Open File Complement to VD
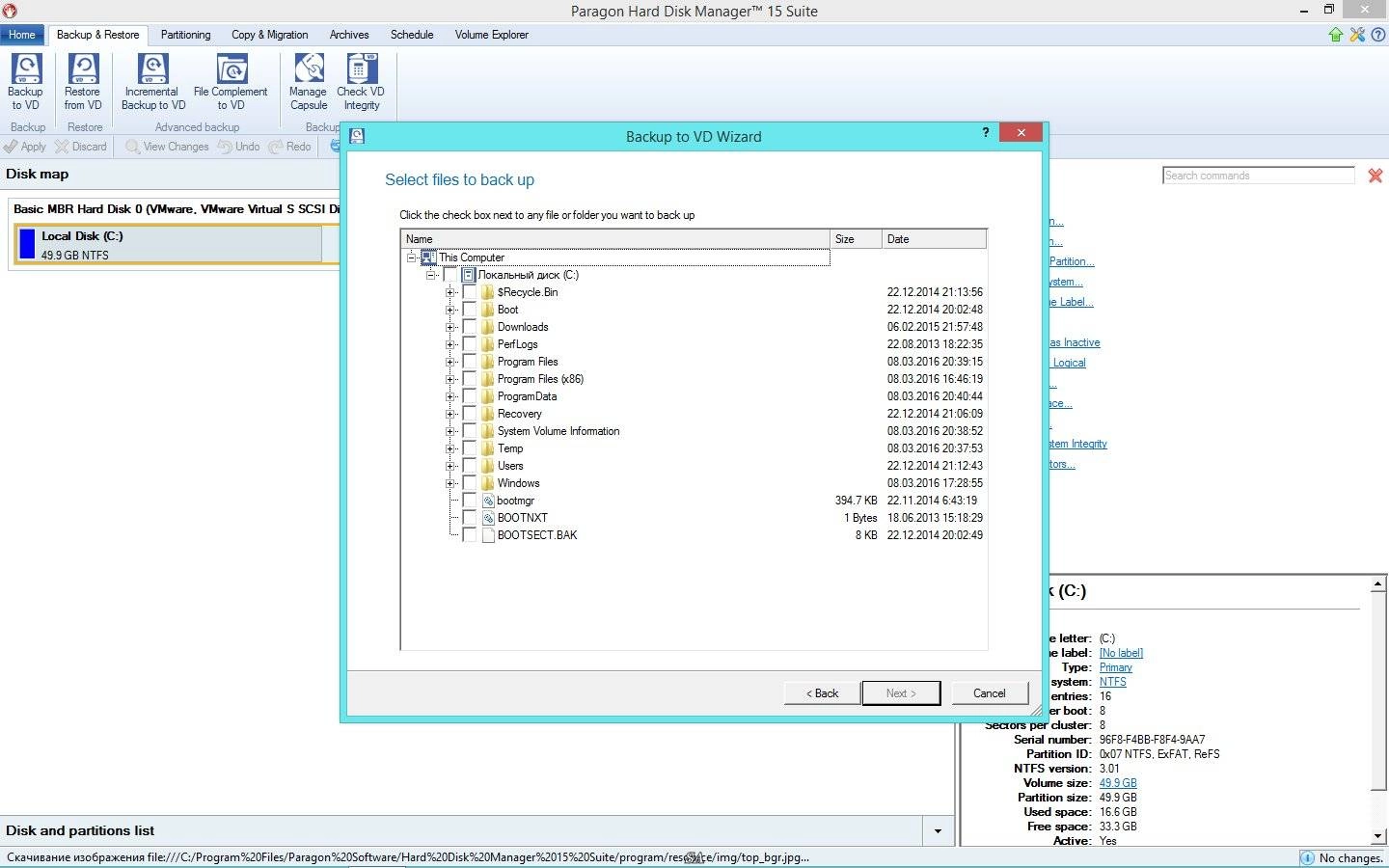This screenshot has height=868, width=1389. point(231,82)
